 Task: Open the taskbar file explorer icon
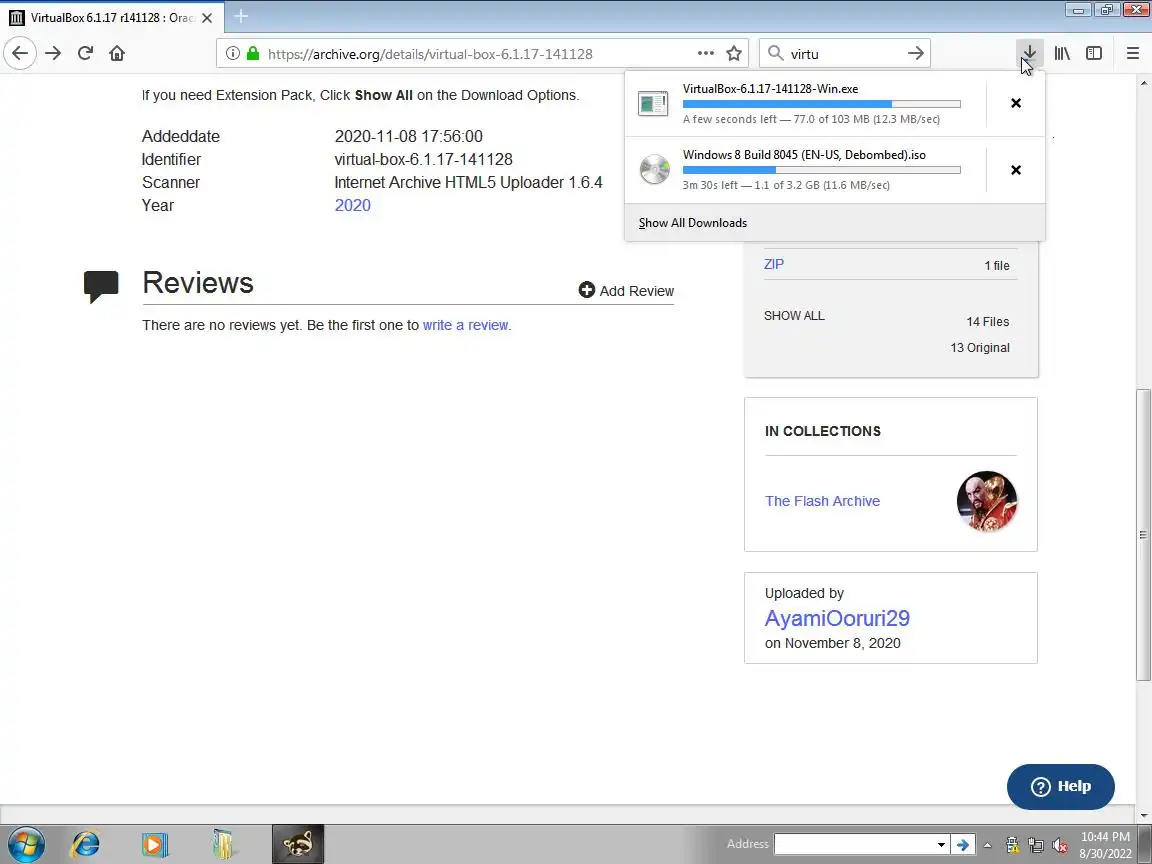point(223,844)
